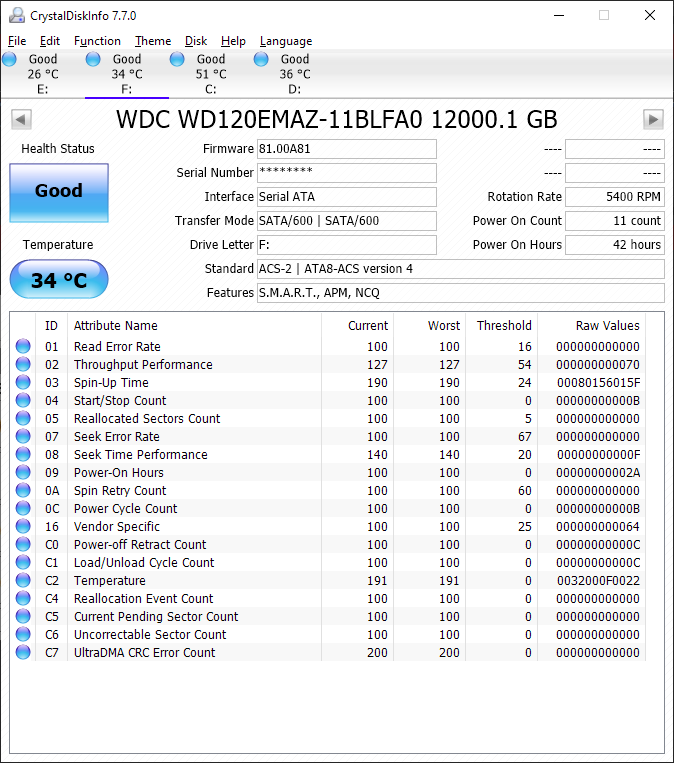
Task: Open the Theme menu
Action: coord(153,41)
